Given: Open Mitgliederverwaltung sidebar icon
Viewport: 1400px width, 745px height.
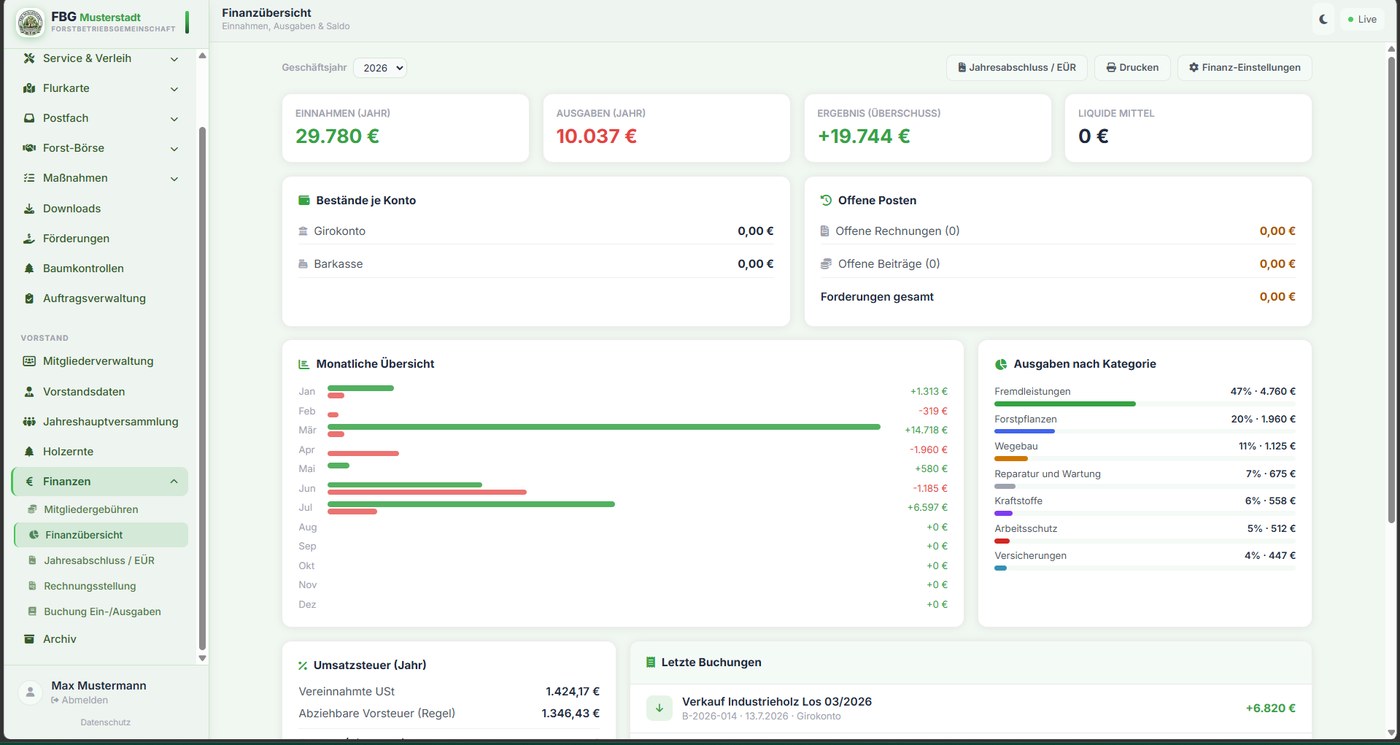Looking at the screenshot, I should pyautogui.click(x=29, y=361).
